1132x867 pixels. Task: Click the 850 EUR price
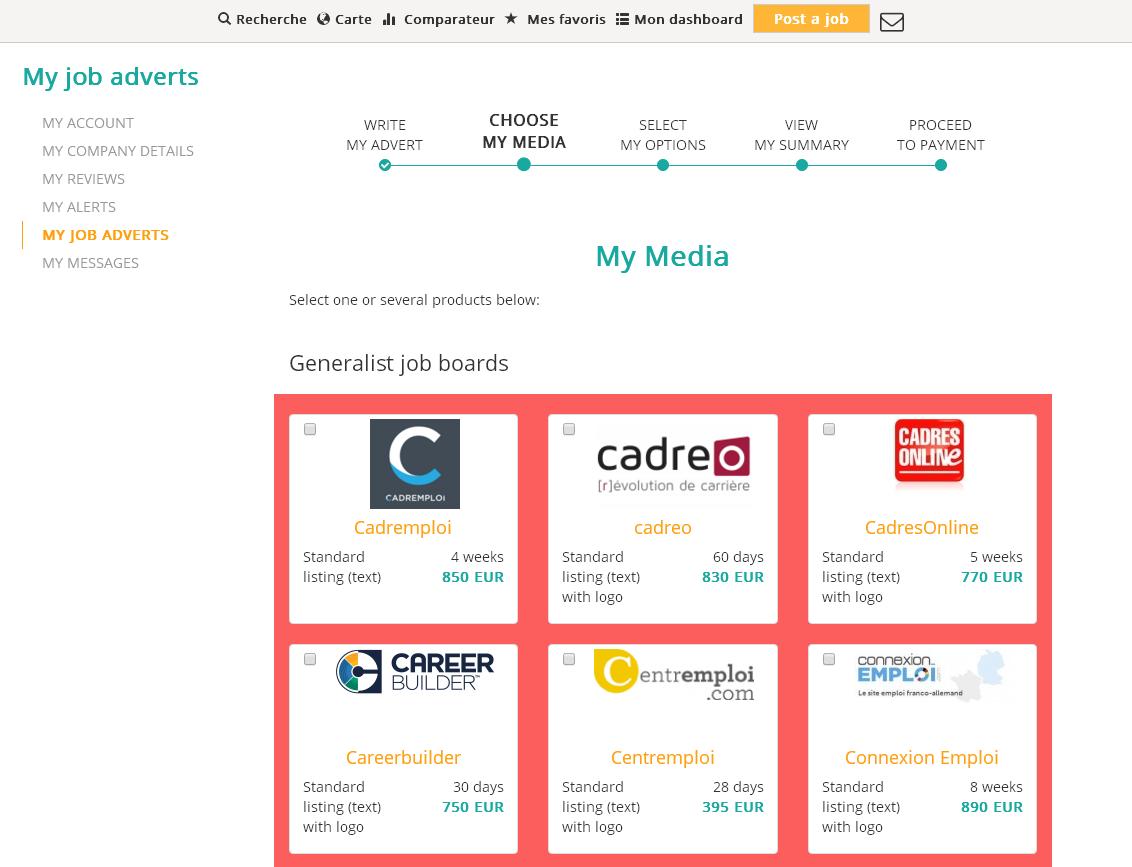pyautogui.click(x=473, y=577)
